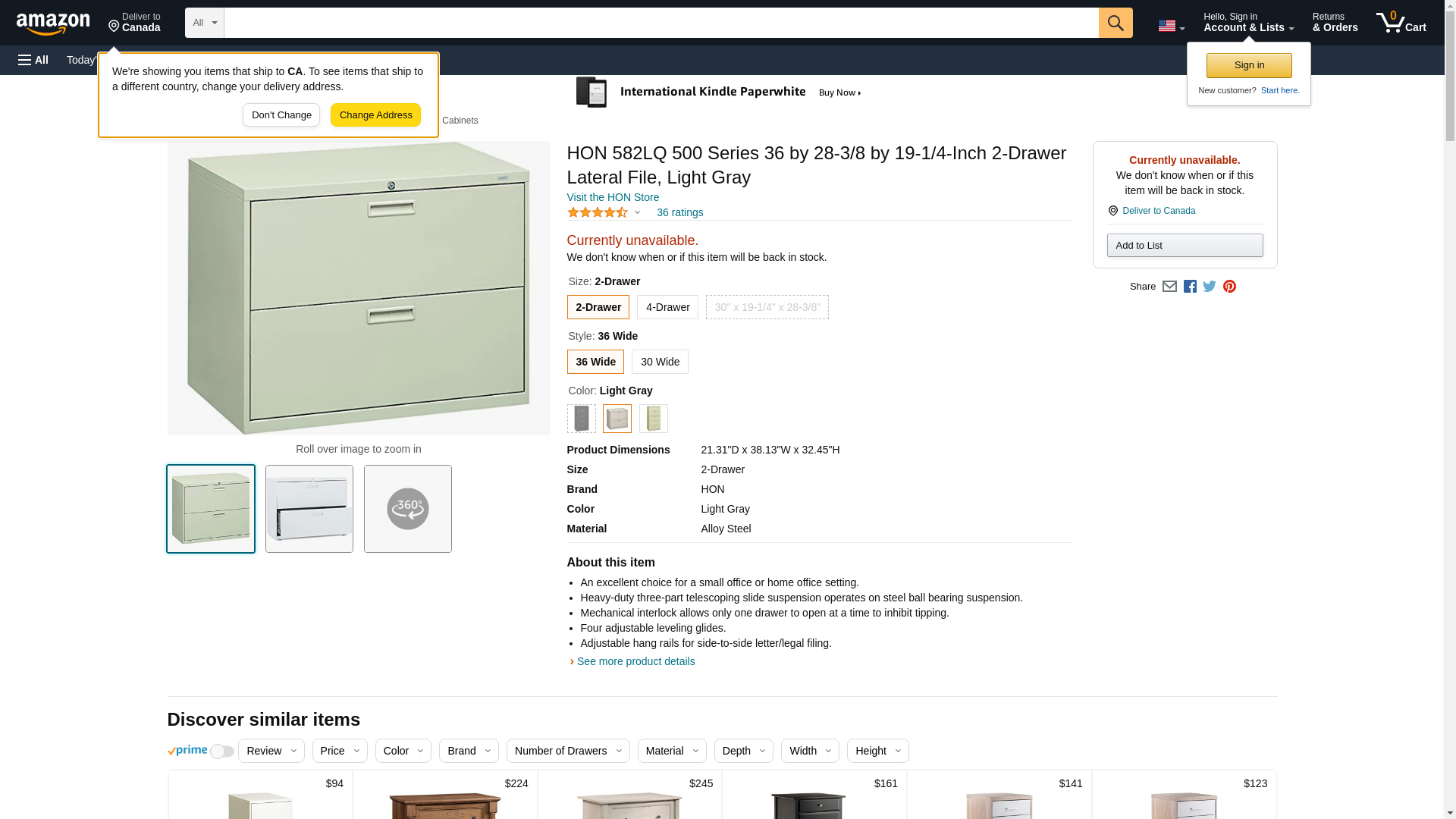The height and width of the screenshot is (819, 1456).
Task: Expand the Number of Drawers filter
Action: click(568, 751)
